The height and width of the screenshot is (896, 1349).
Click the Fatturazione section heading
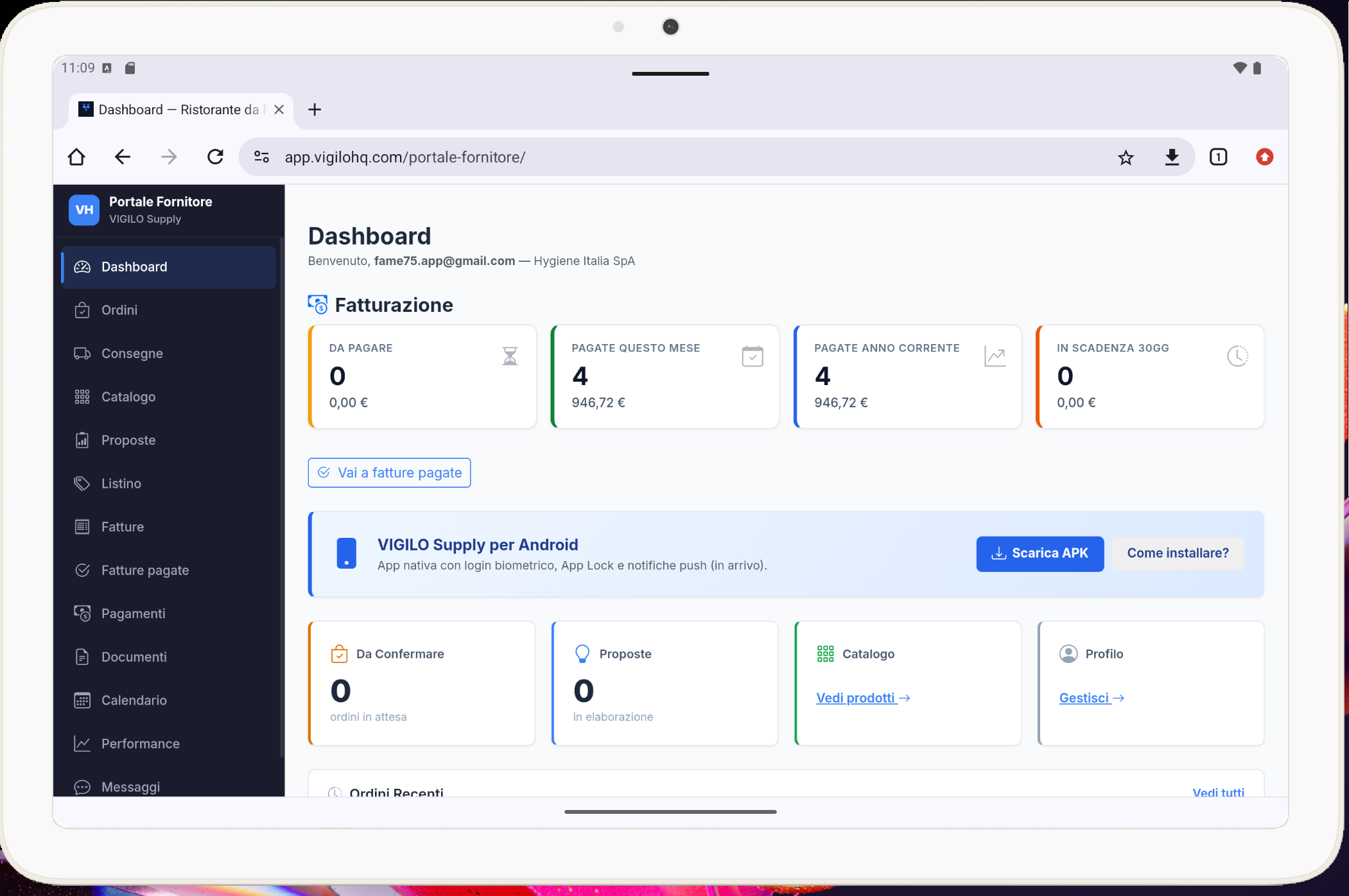(394, 305)
